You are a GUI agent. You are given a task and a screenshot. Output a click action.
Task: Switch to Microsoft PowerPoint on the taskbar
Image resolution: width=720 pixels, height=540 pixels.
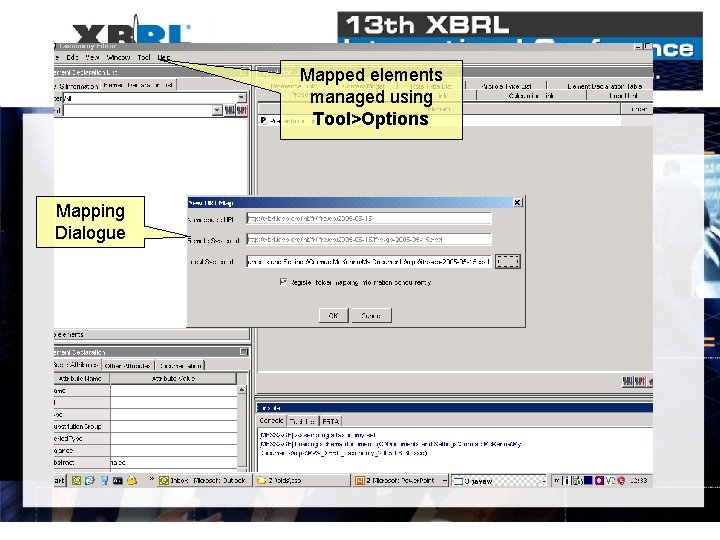[399, 480]
